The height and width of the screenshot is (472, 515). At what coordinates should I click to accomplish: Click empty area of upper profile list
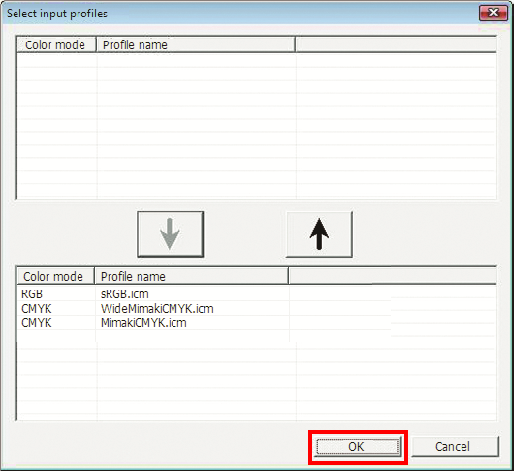coord(256,126)
